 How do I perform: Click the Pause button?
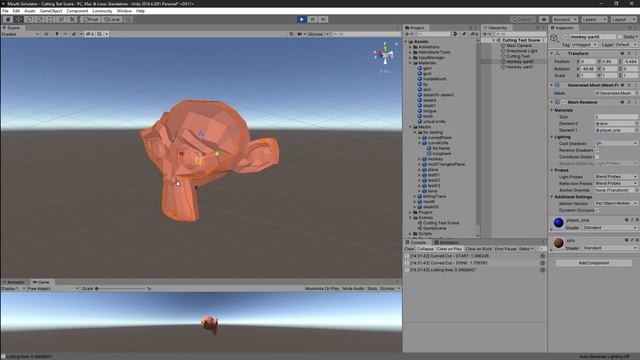(x=312, y=19)
